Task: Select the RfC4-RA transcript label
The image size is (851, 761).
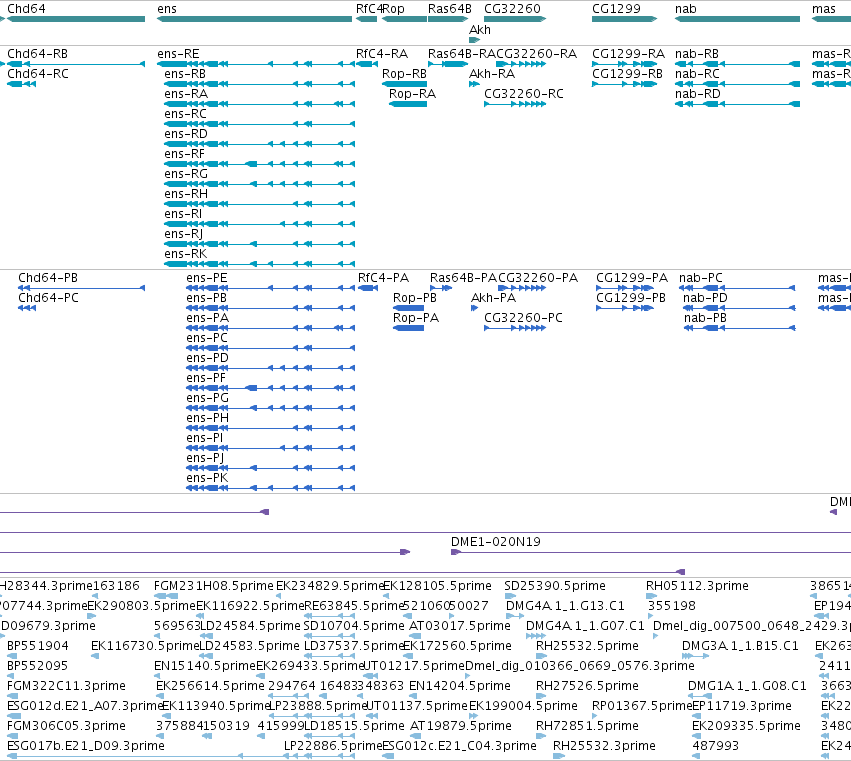Action: pos(382,54)
